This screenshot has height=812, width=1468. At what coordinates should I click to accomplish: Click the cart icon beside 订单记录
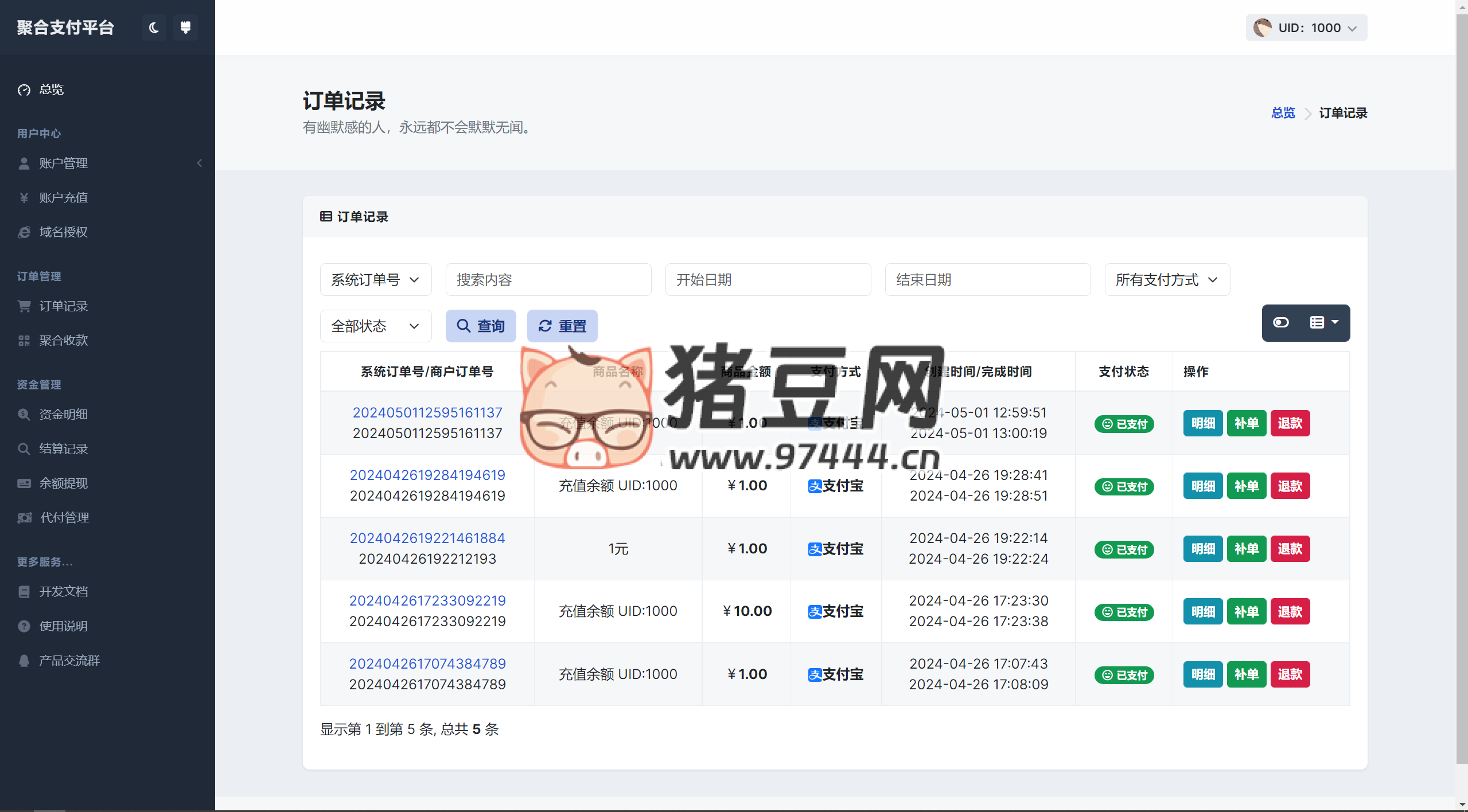[x=24, y=306]
